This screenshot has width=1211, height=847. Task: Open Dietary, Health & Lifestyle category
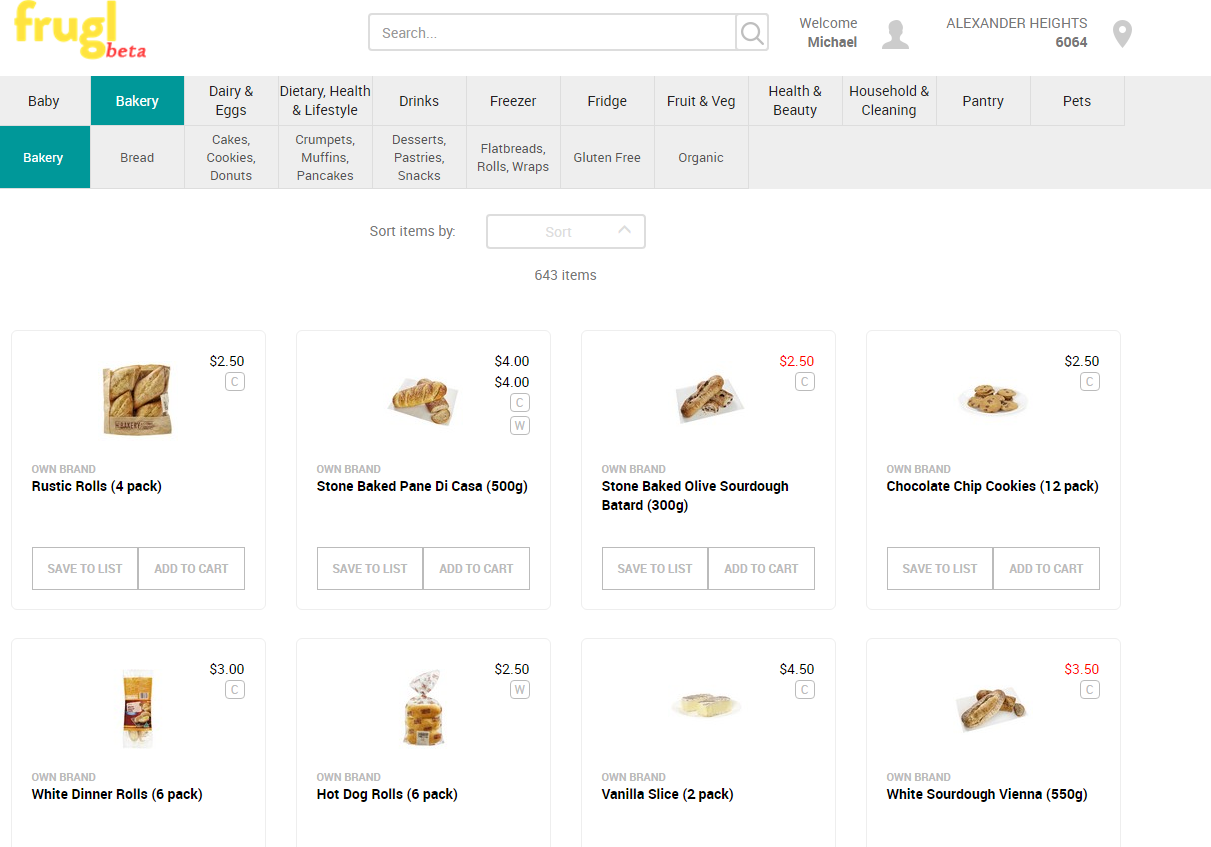[x=325, y=101]
